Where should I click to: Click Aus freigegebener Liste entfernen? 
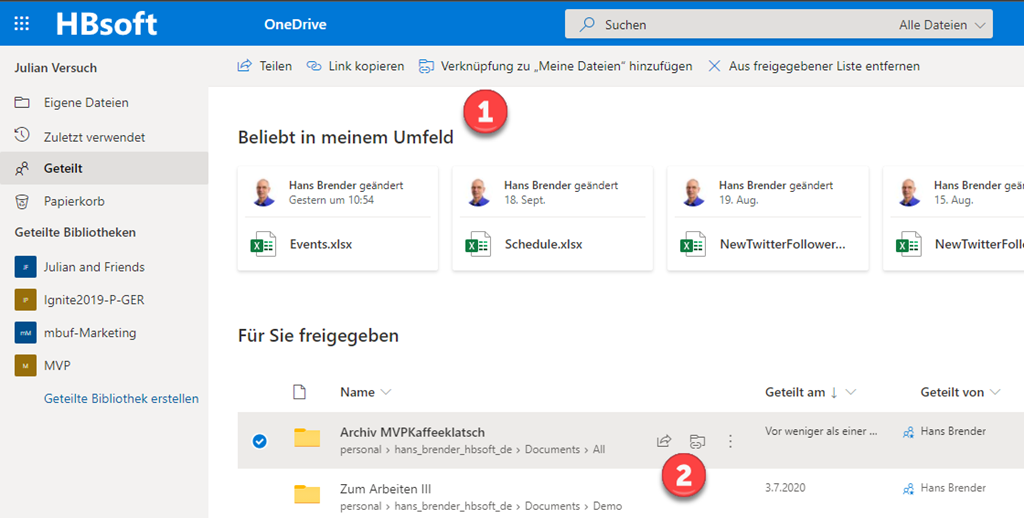[x=813, y=66]
